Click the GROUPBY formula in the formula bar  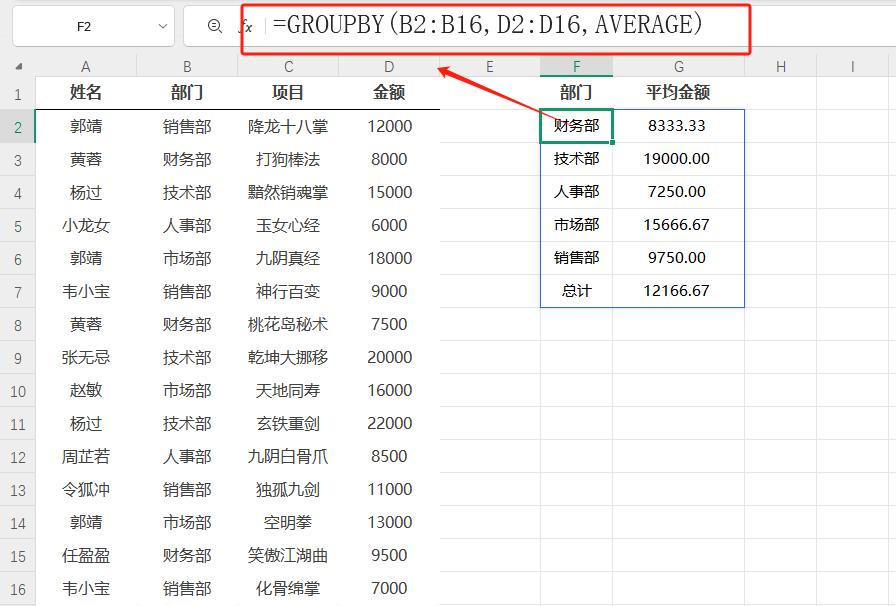[x=487, y=25]
